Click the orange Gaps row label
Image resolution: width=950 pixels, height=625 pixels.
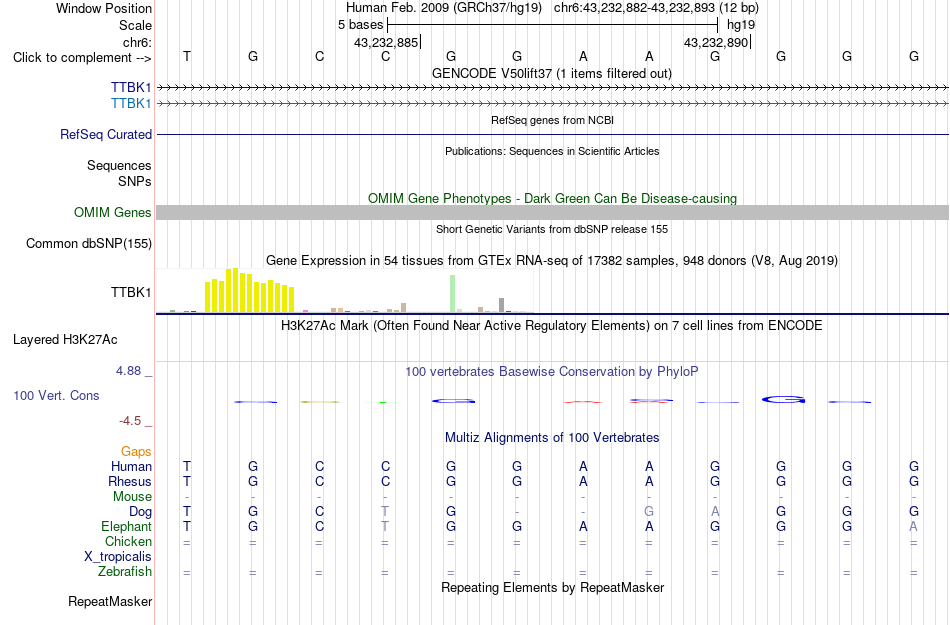[x=136, y=451]
